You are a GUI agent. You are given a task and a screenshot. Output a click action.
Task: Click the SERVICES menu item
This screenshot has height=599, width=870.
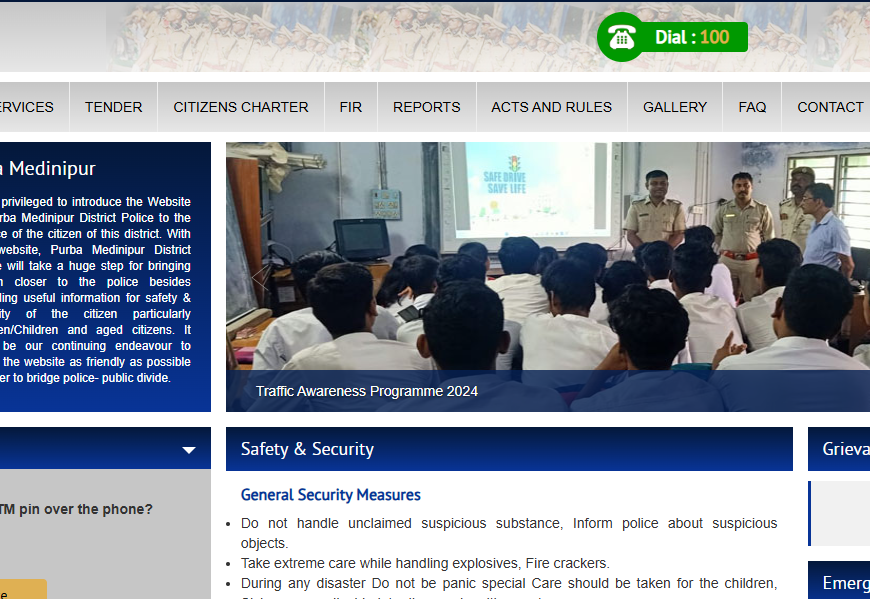point(27,107)
